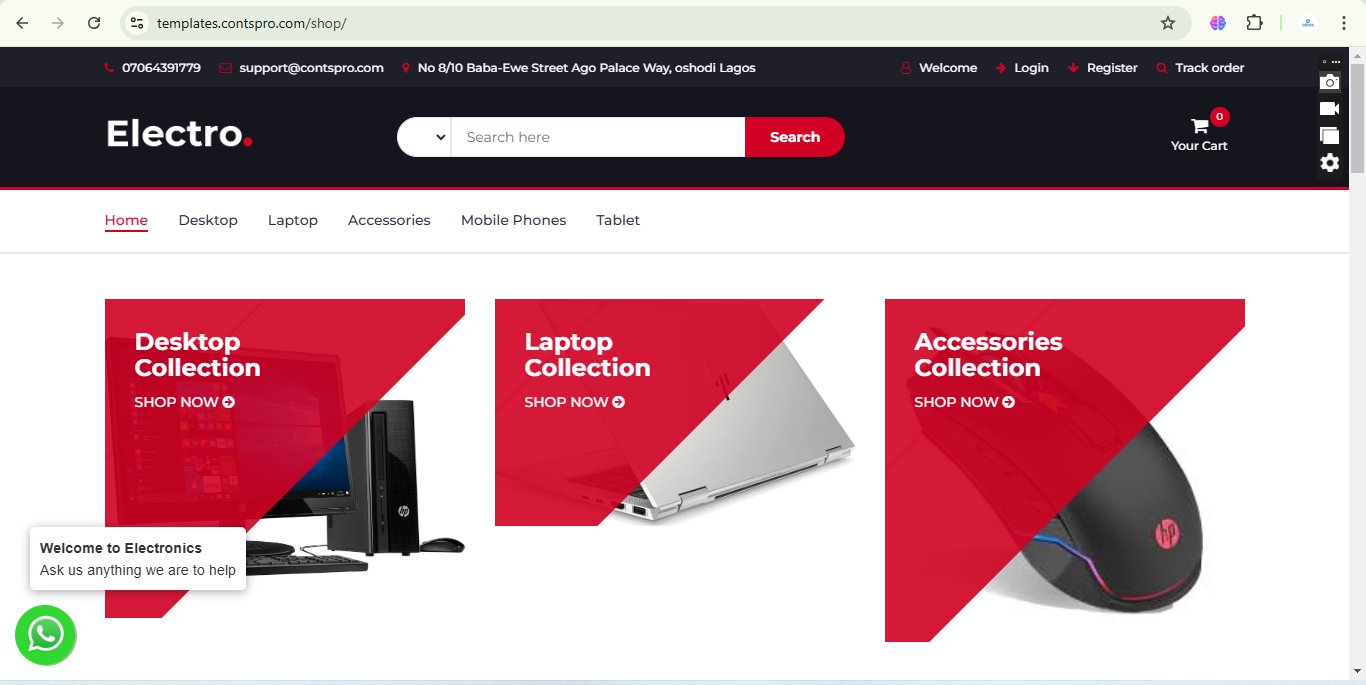Open the Laptop menu item

[x=293, y=220]
